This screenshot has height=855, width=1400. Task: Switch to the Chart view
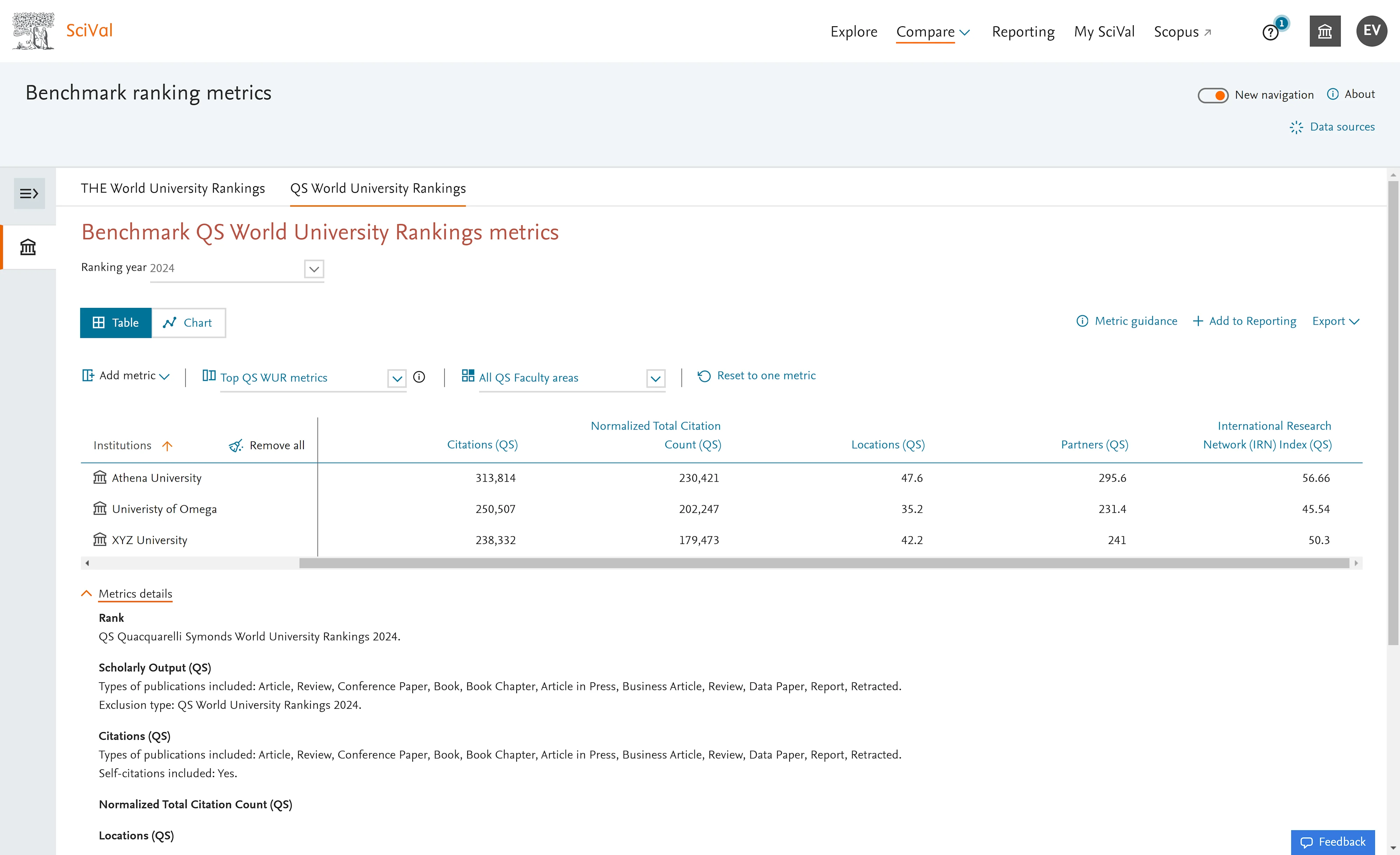[x=188, y=323]
